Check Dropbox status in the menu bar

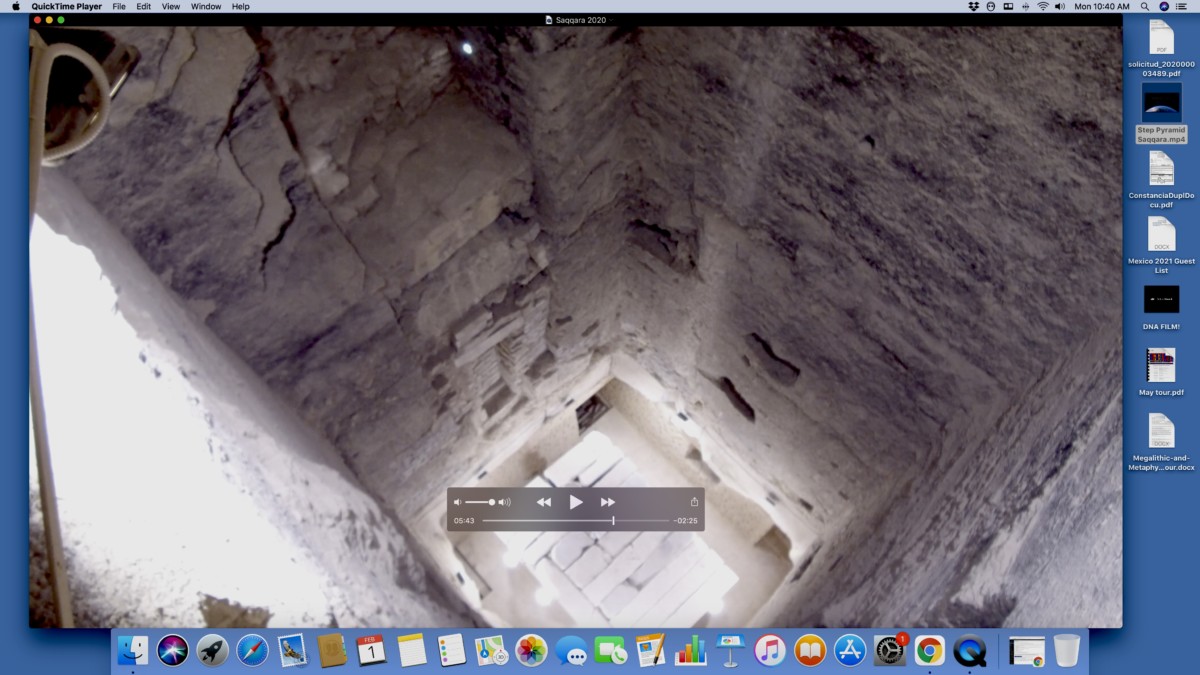pyautogui.click(x=973, y=6)
